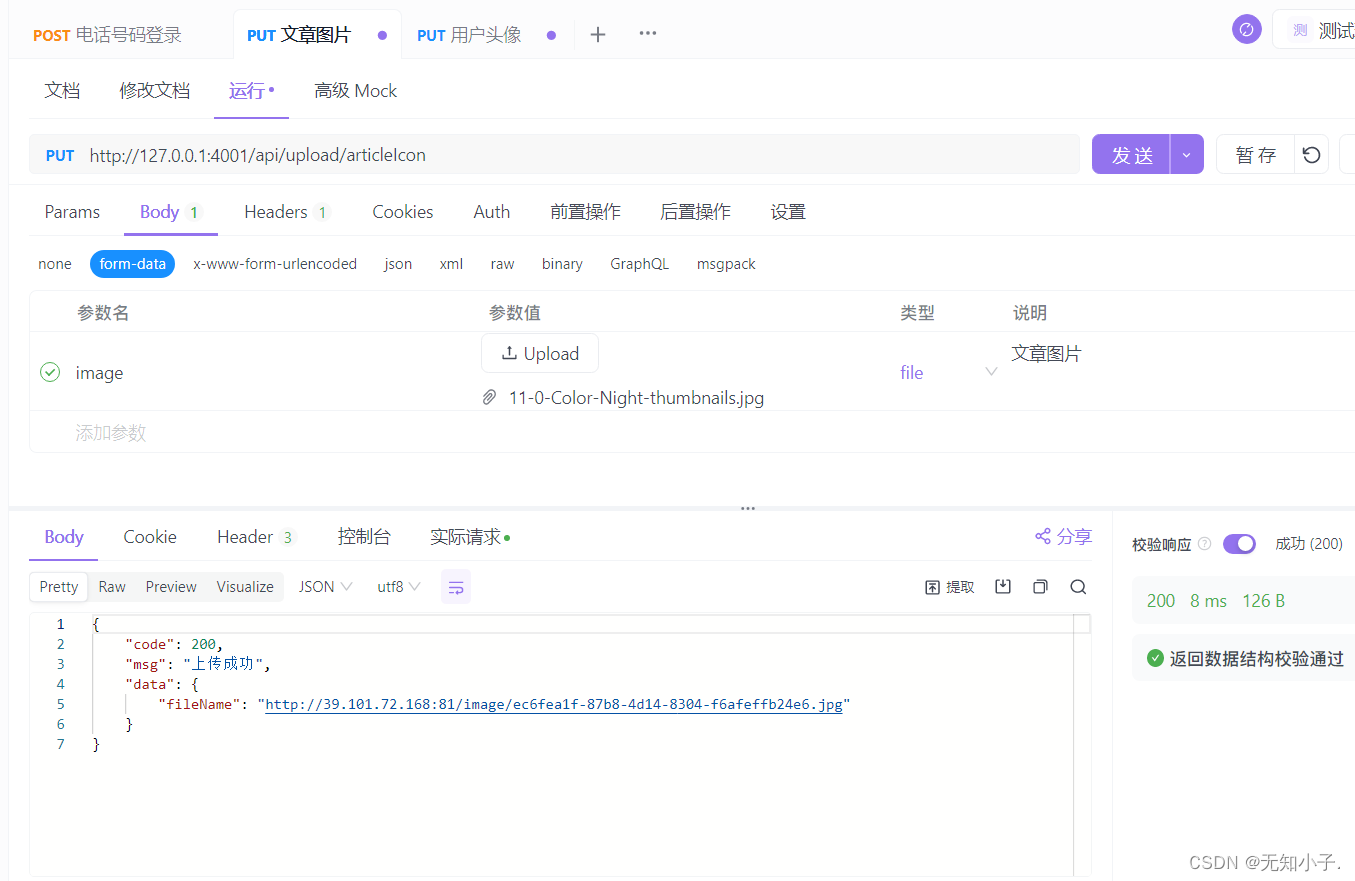Open the utf8 encoding dropdown
Screen dimensions: 1355x881
[x=398, y=587]
